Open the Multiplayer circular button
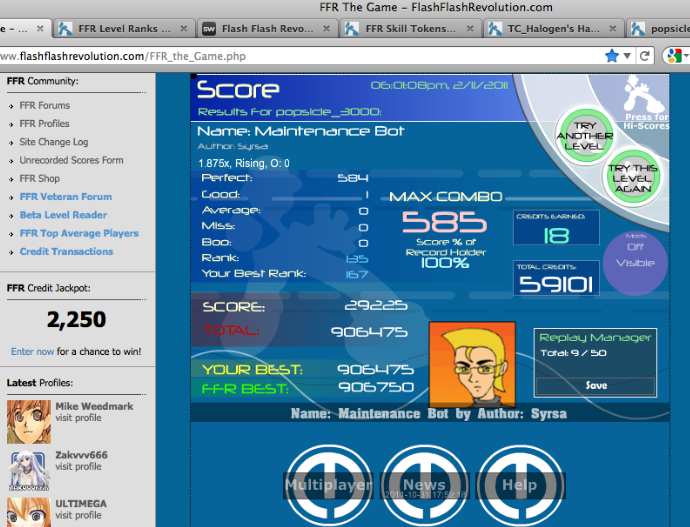 coord(329,485)
